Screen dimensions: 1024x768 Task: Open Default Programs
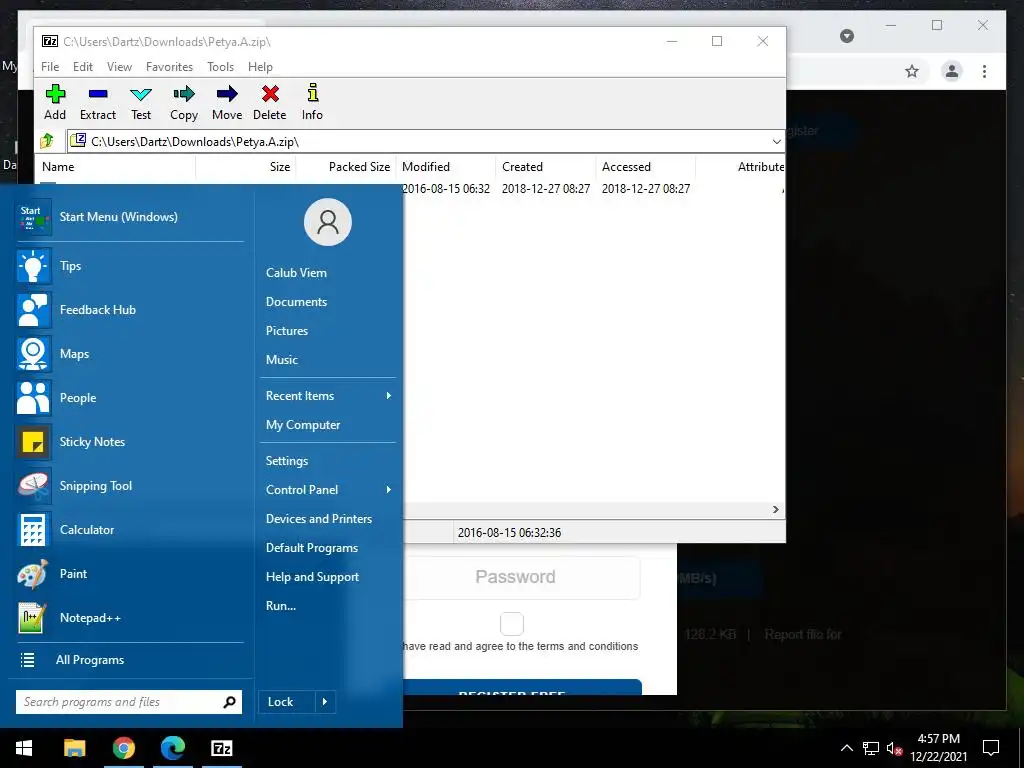(312, 548)
